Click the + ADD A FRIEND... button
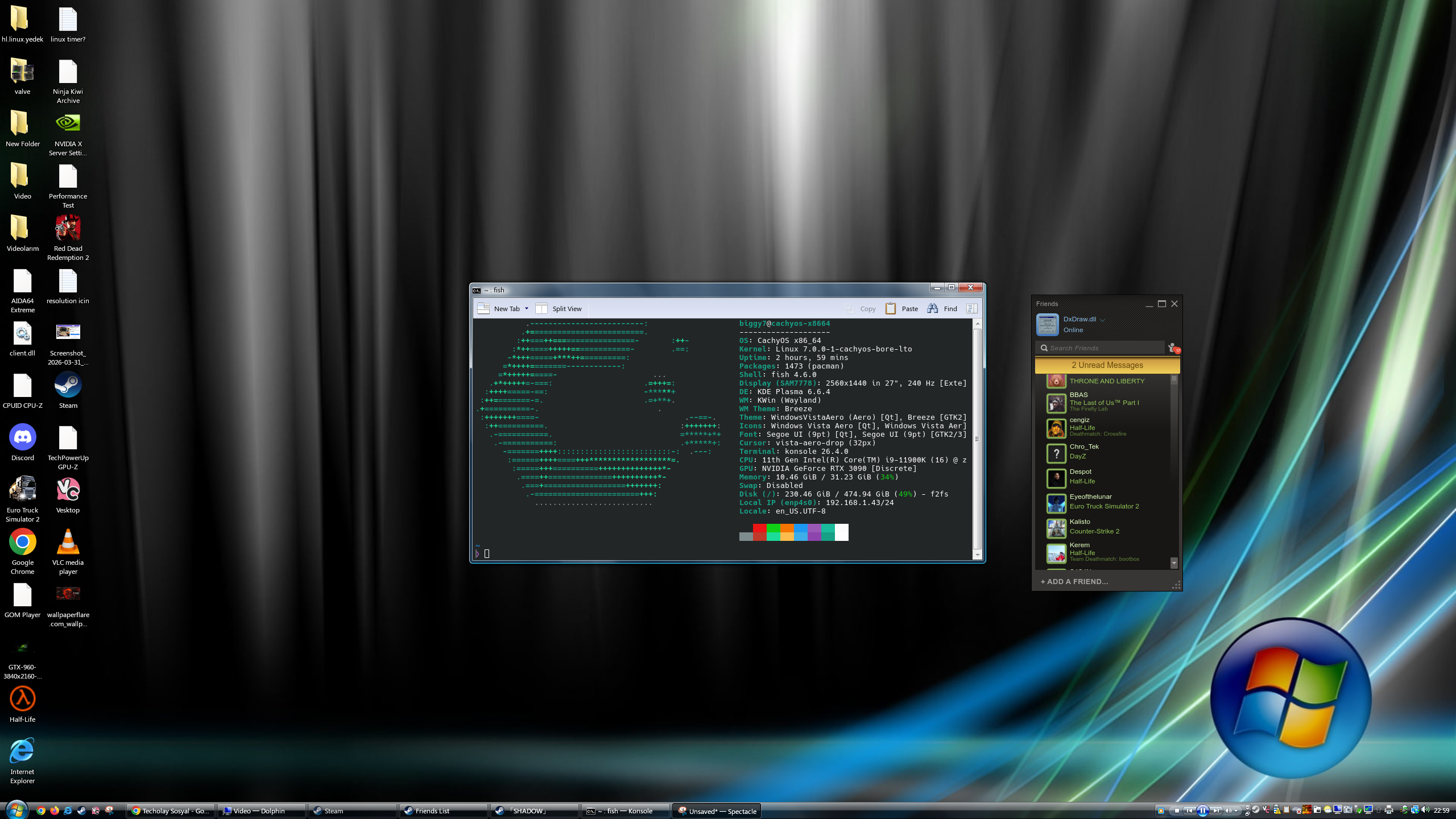The image size is (1456, 819). pos(1074,581)
